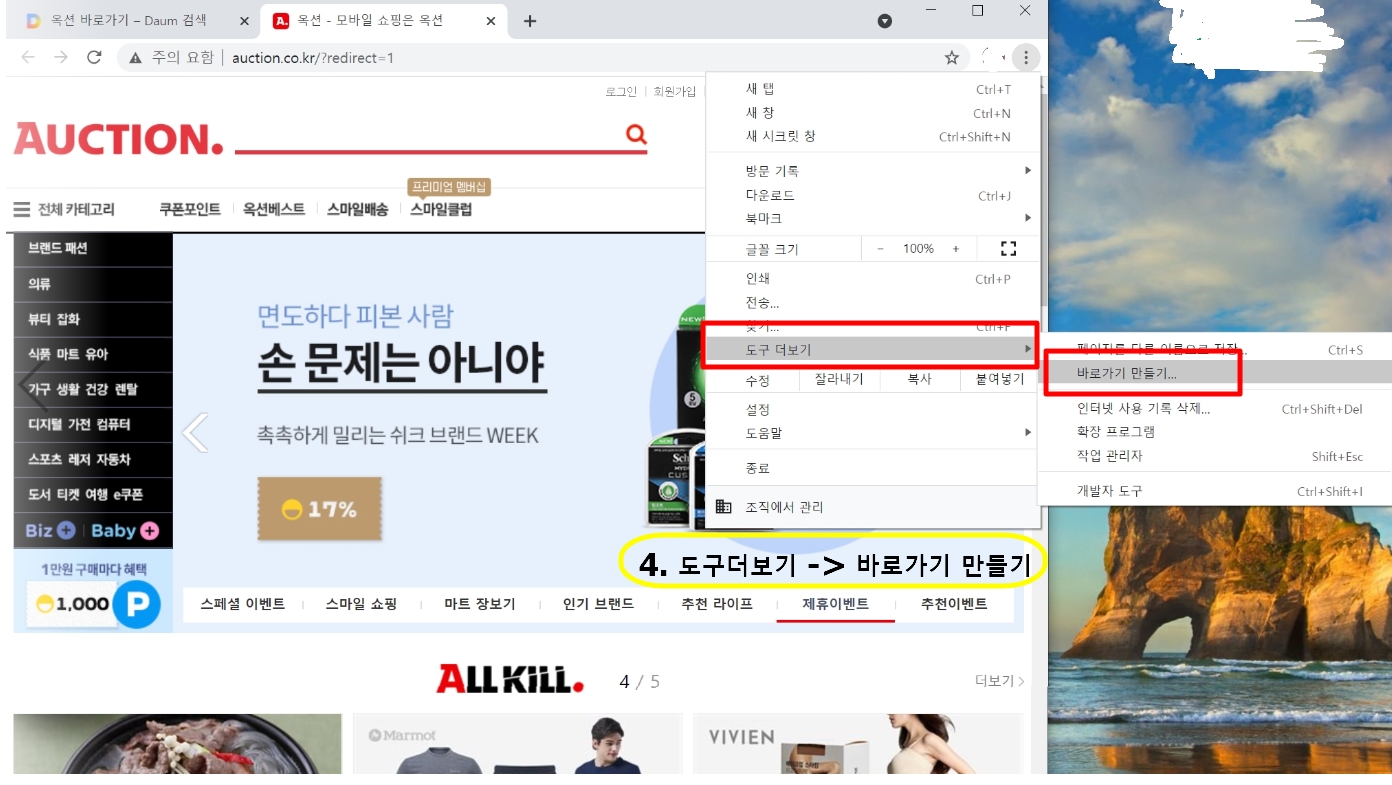Image resolution: width=1392 pixels, height=785 pixels.
Task: Switch to 스마일 쇼핑 banner tab
Action: coord(361,604)
